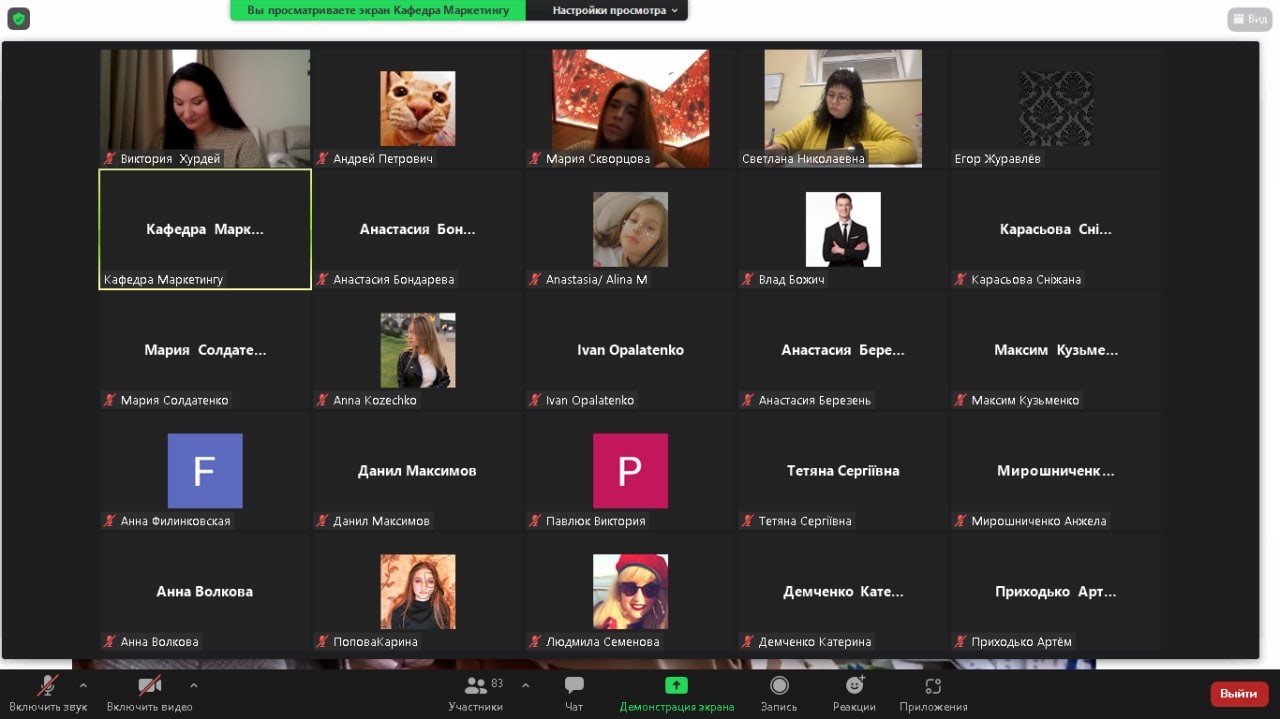Select Павлюк Виктория's pink P avatar
Viewport: 1280px width, 719px height.
pos(630,471)
